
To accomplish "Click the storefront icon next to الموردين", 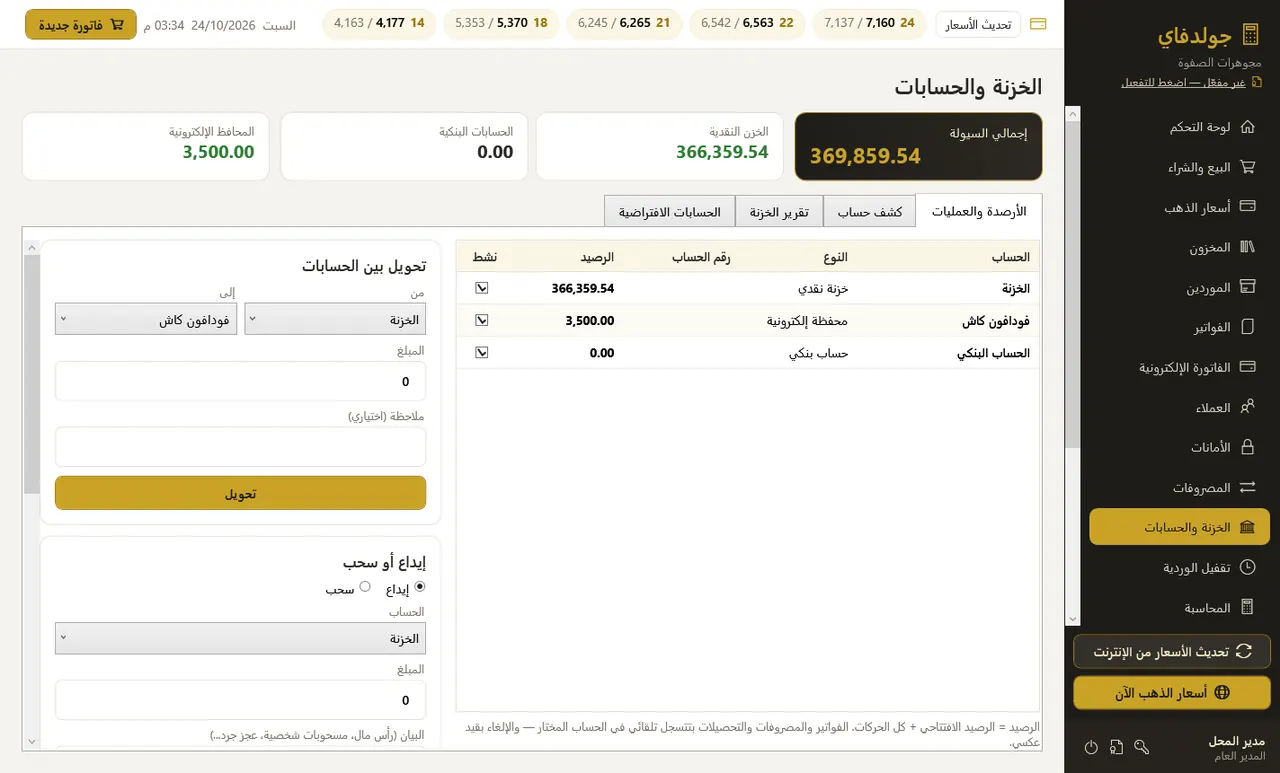I will click(x=1247, y=287).
